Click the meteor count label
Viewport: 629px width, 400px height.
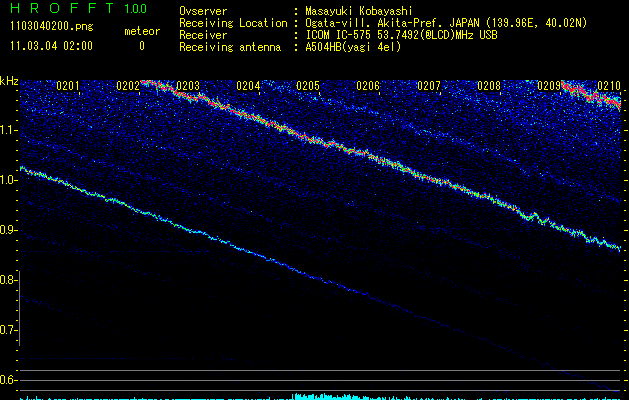[x=142, y=31]
